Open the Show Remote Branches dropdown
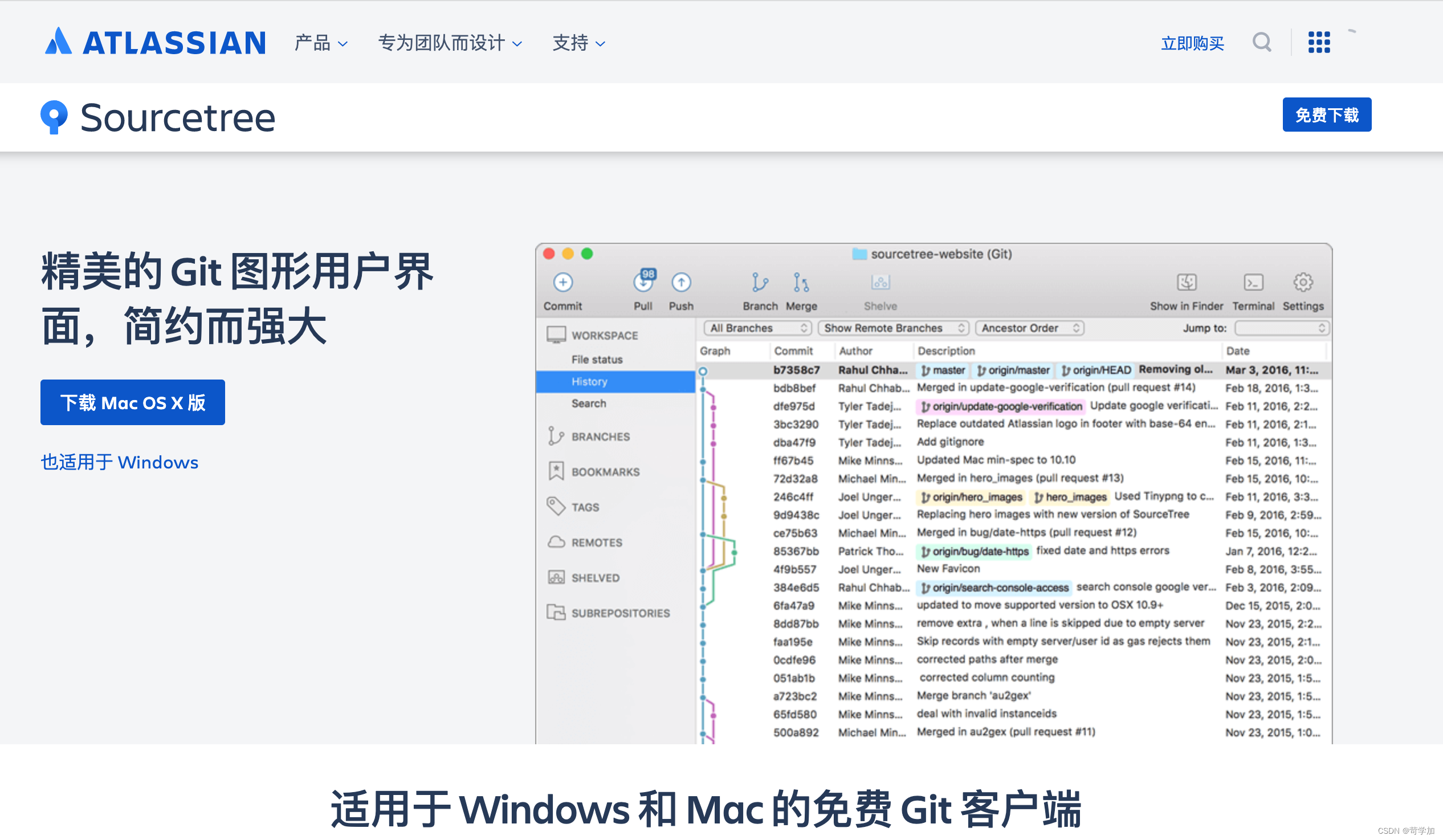 click(893, 328)
